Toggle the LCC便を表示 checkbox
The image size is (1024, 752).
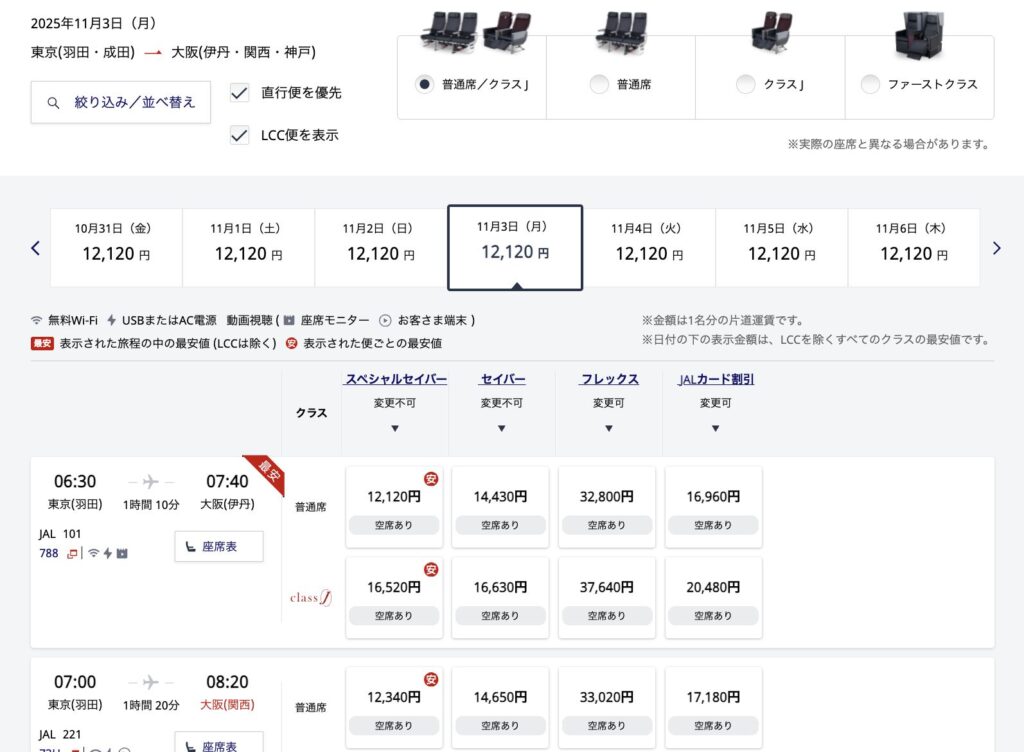tap(240, 135)
